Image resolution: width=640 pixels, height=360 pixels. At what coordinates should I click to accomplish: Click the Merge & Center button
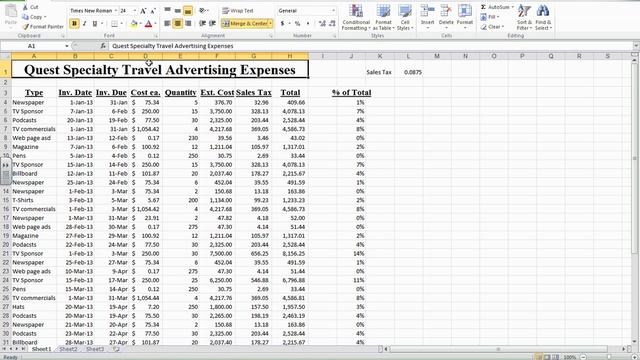click(x=244, y=24)
